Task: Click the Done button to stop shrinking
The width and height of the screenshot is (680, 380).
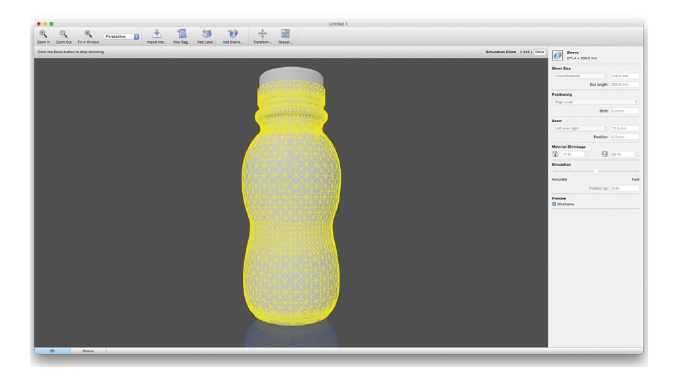Action: click(x=539, y=52)
